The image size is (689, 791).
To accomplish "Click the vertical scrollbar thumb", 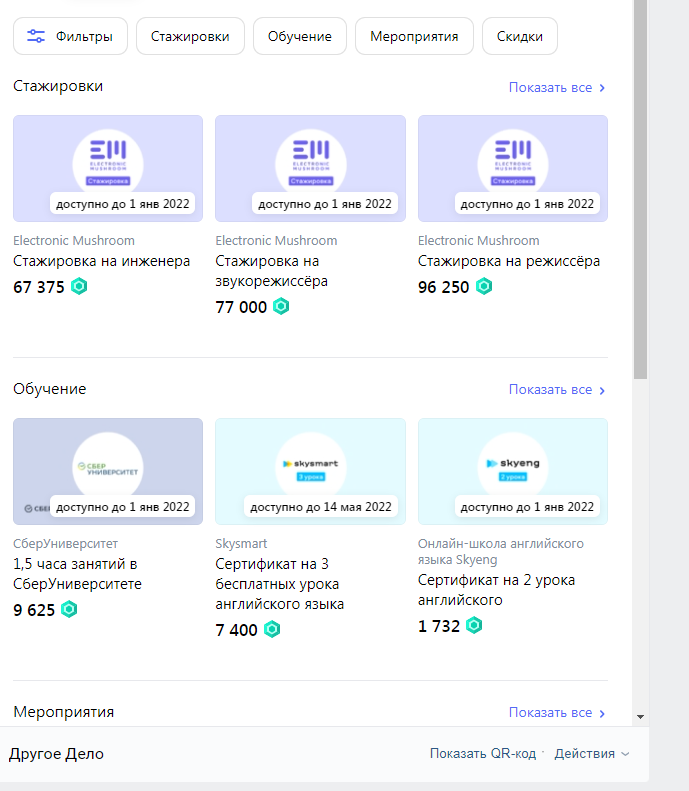I will (641, 189).
